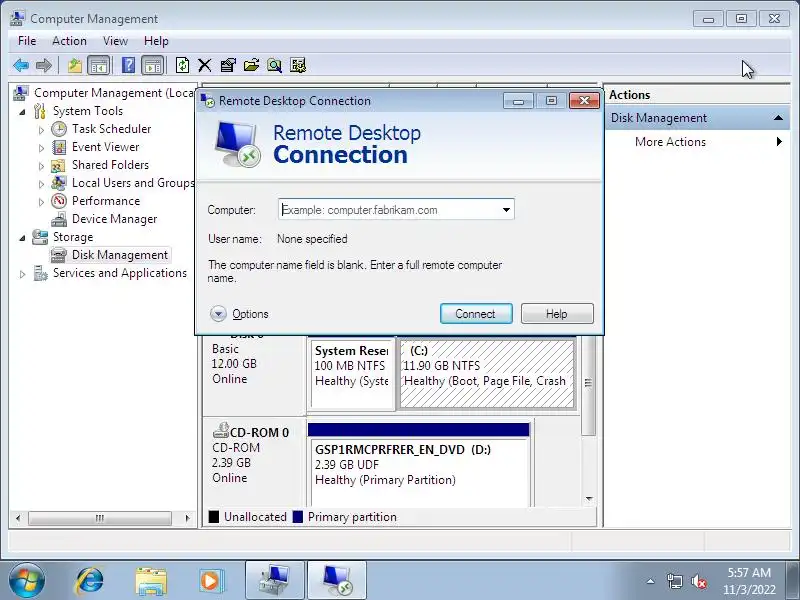Collapse the System Tools tree node
Screen dimensions: 800x600
(x=22, y=111)
